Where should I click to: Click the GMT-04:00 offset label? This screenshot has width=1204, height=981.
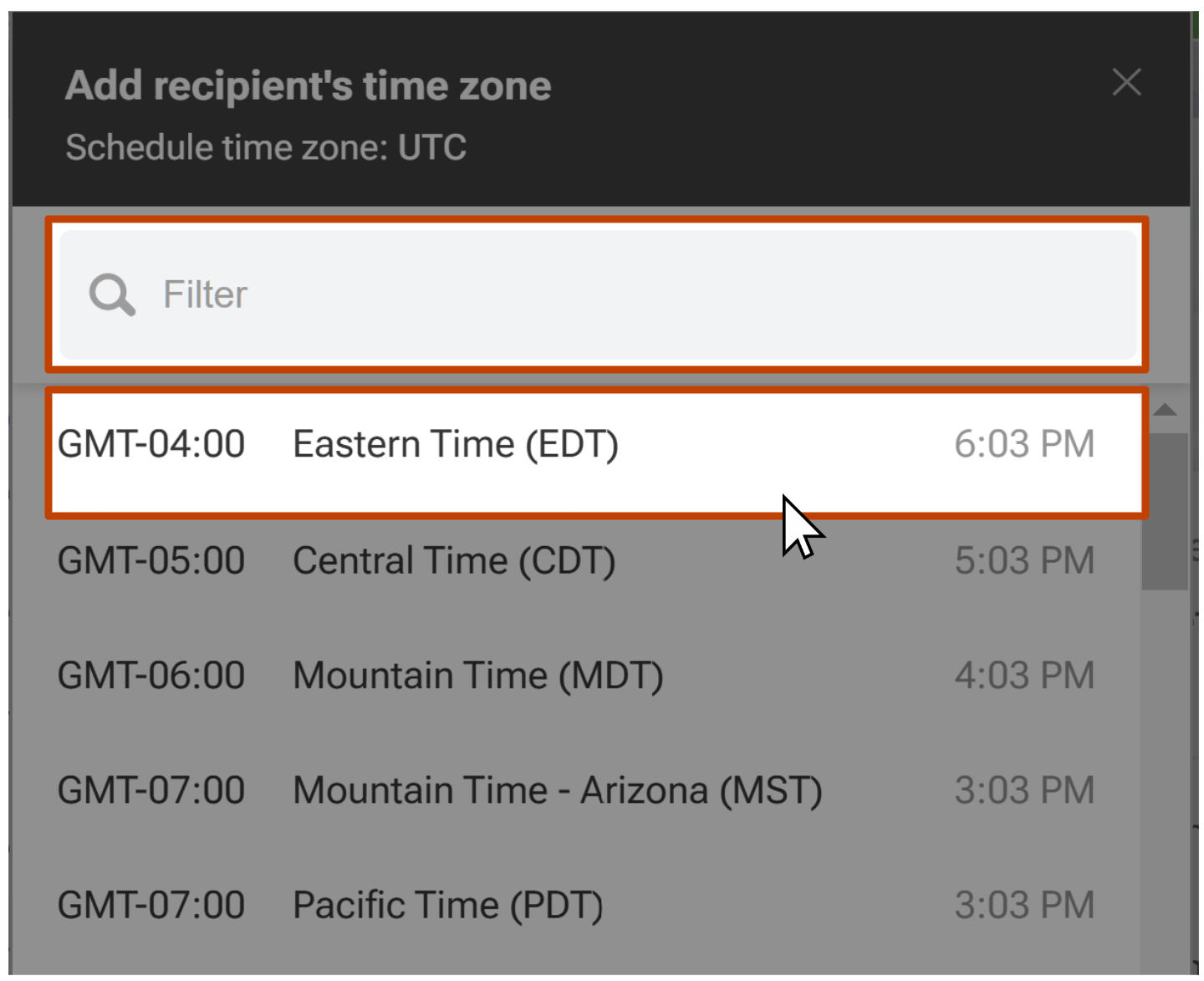pyautogui.click(x=151, y=444)
